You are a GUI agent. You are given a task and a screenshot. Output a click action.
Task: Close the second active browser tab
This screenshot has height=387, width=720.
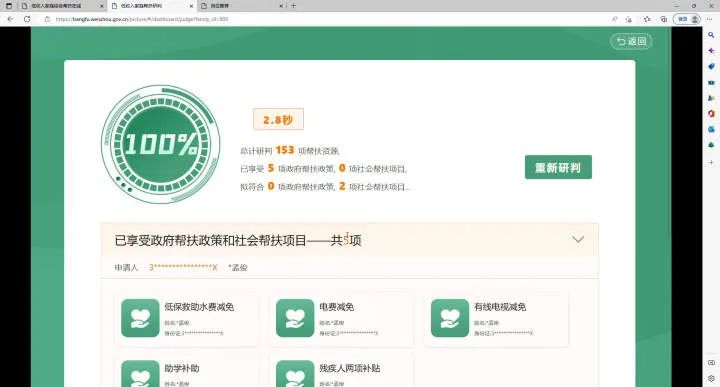191,6
